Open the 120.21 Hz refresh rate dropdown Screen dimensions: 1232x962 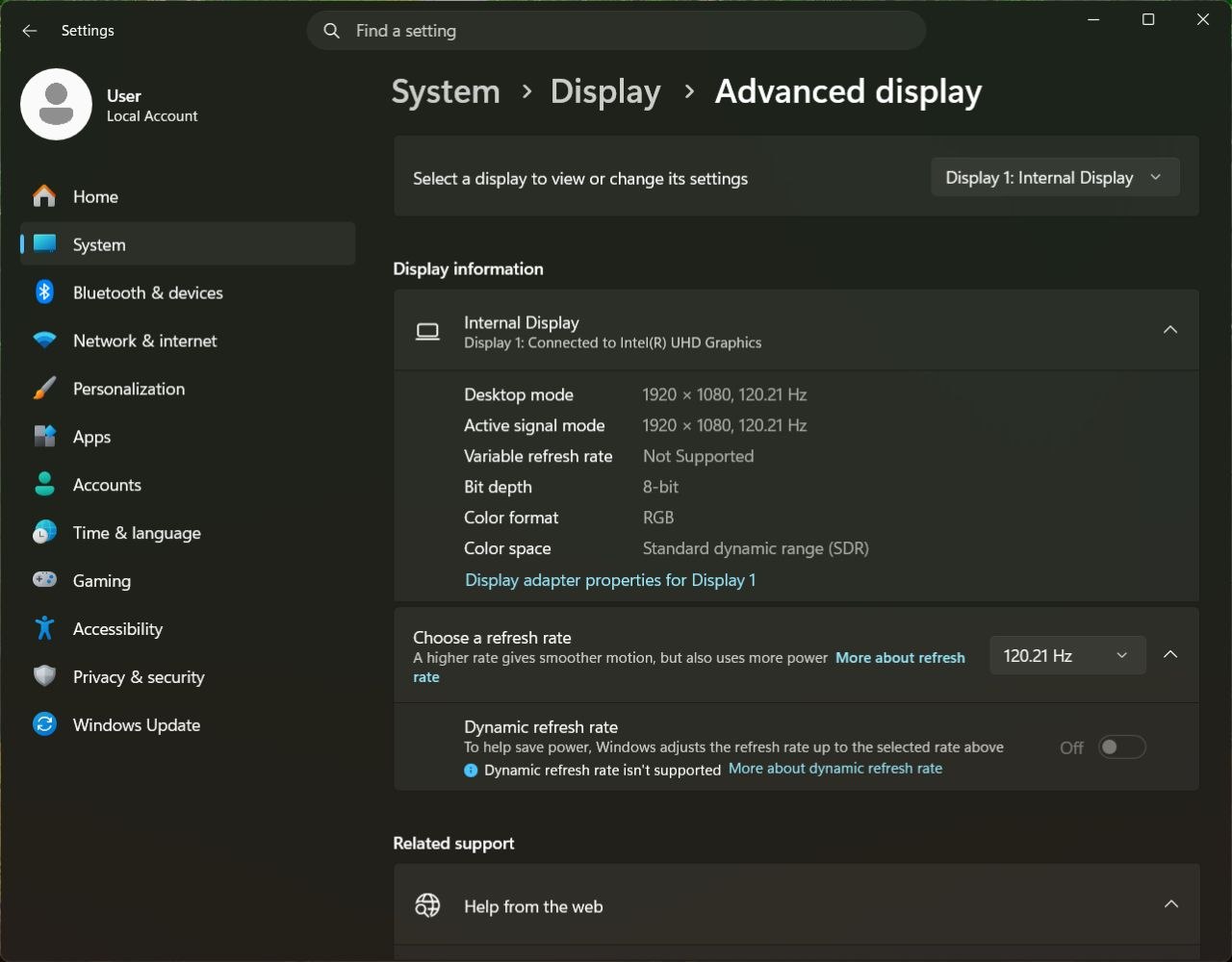pyautogui.click(x=1067, y=656)
